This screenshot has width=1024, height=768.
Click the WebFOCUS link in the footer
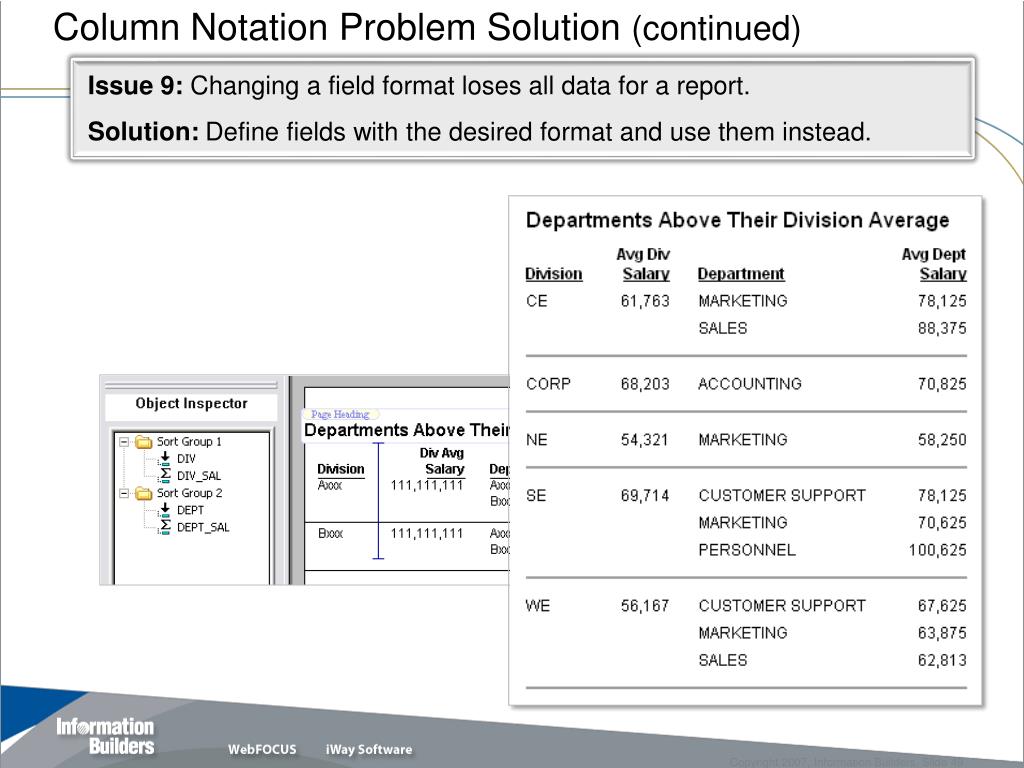click(262, 750)
